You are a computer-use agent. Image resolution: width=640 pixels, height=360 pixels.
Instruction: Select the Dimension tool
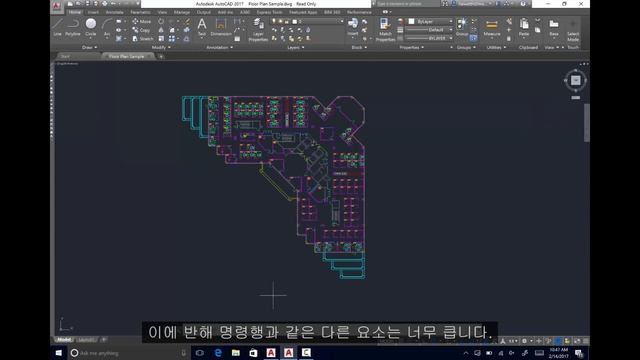click(221, 27)
